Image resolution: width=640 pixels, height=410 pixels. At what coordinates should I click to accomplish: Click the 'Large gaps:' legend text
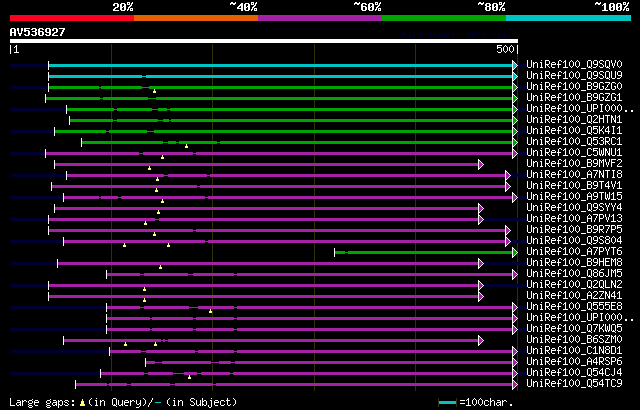pyautogui.click(x=42, y=403)
